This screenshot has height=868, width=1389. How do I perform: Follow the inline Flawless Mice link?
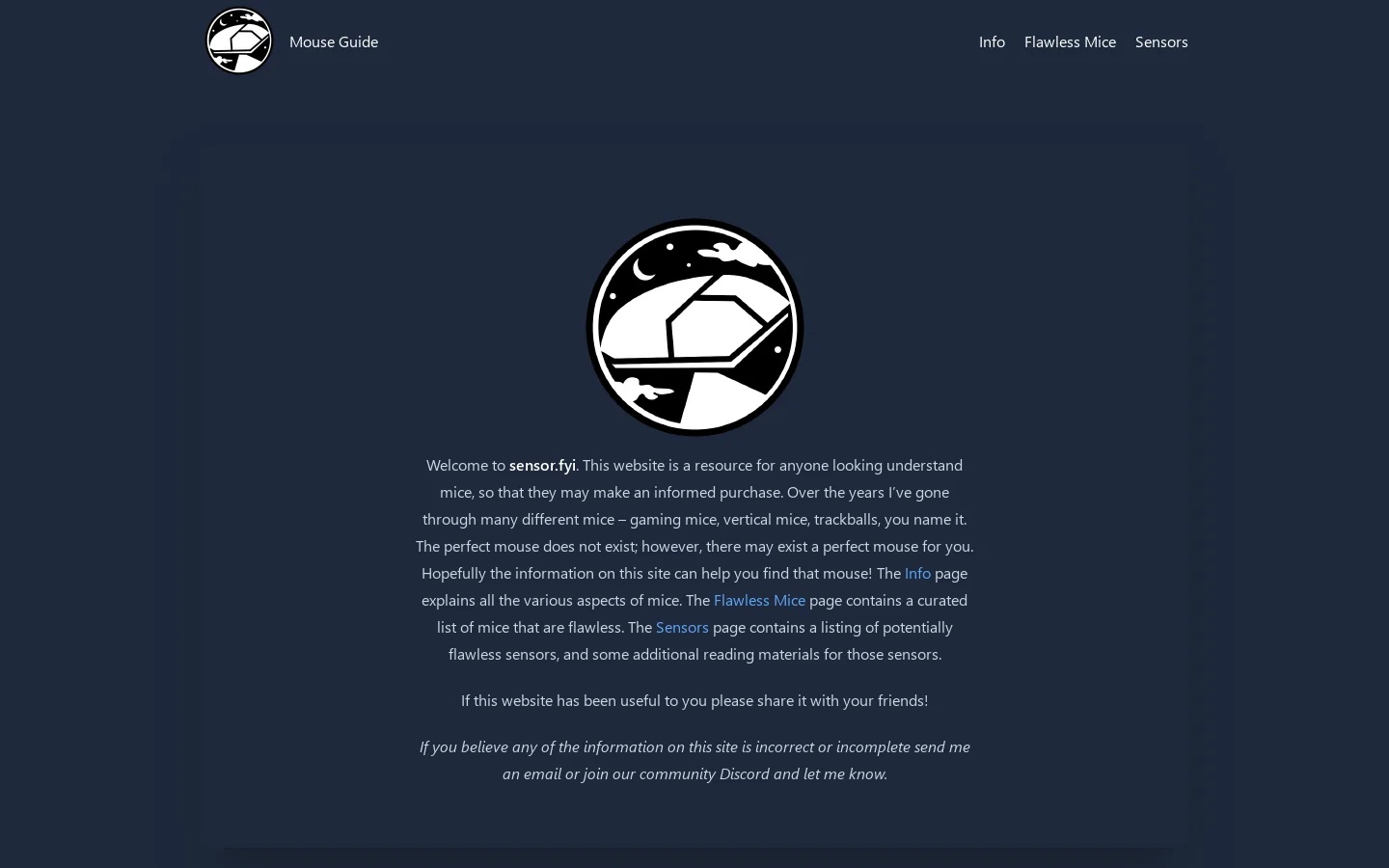pyautogui.click(x=759, y=600)
